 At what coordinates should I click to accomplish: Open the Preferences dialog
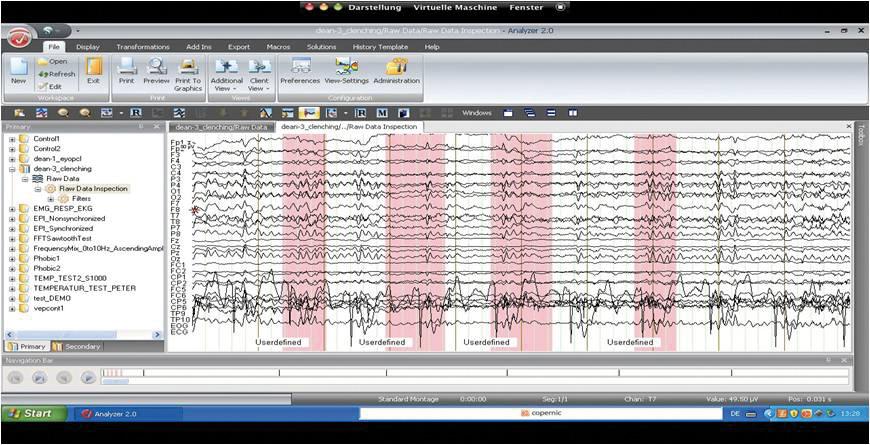(300, 72)
